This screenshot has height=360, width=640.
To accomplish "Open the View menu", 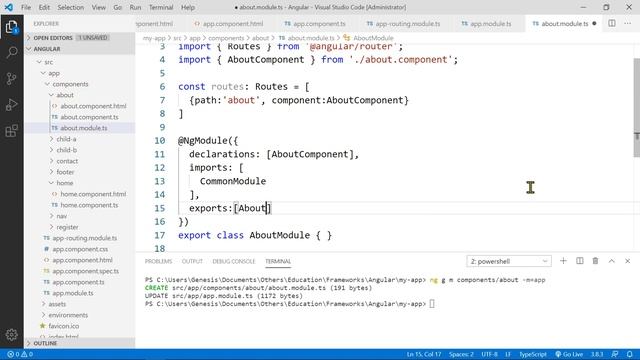I will pyautogui.click(x=98, y=7).
